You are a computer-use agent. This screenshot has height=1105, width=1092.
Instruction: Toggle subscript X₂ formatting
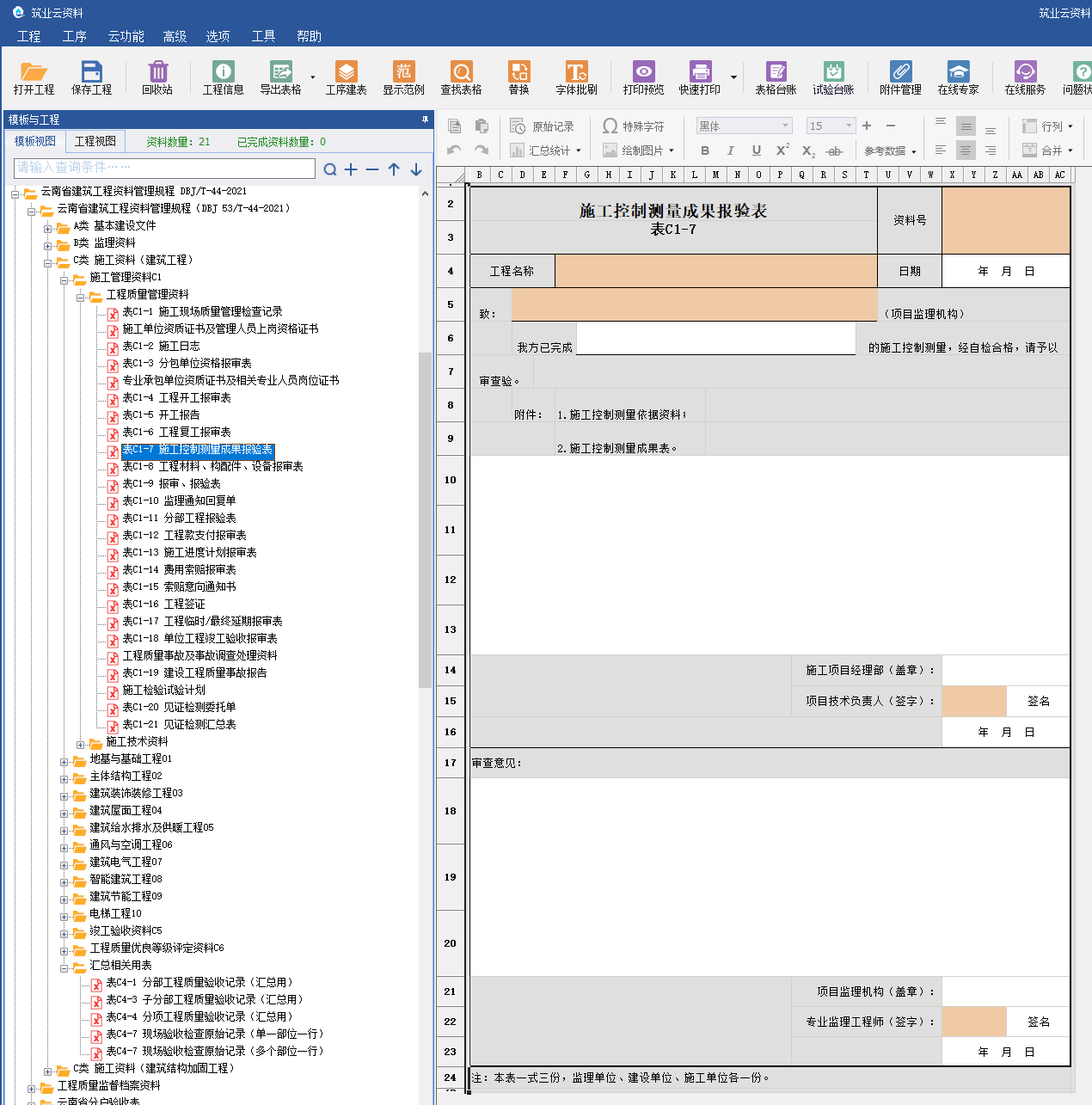[808, 150]
